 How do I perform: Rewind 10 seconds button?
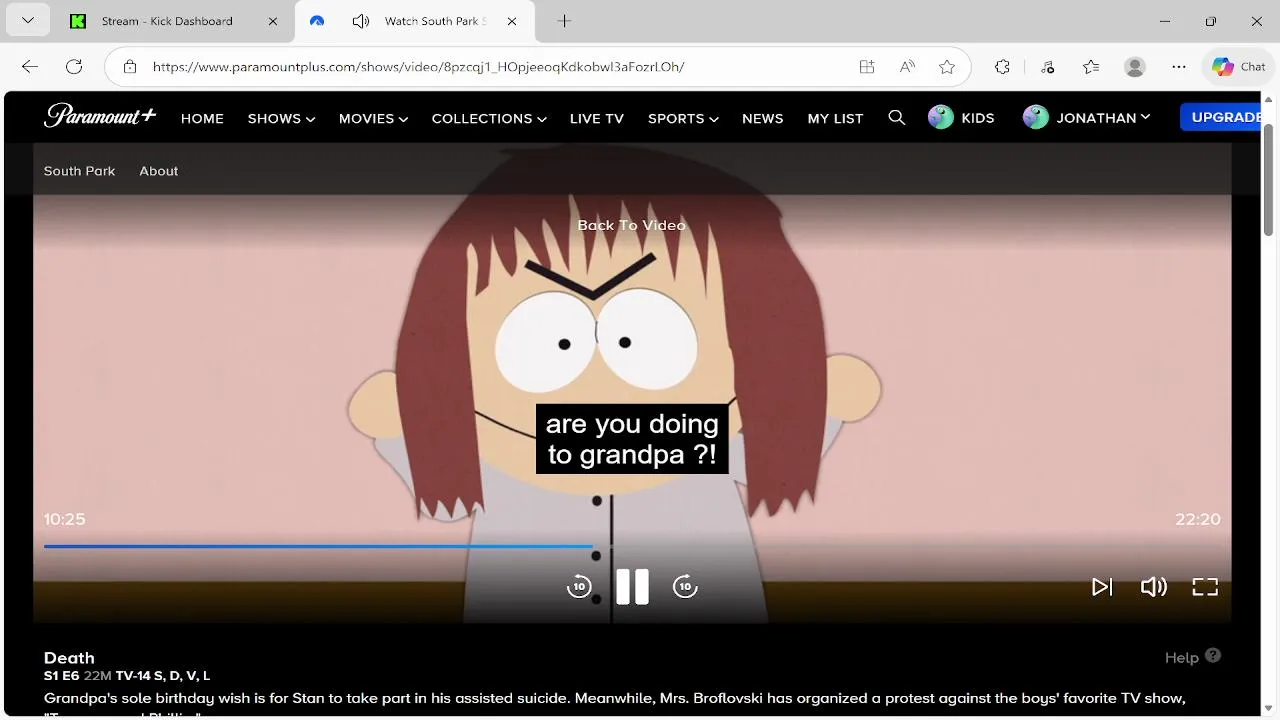point(579,587)
